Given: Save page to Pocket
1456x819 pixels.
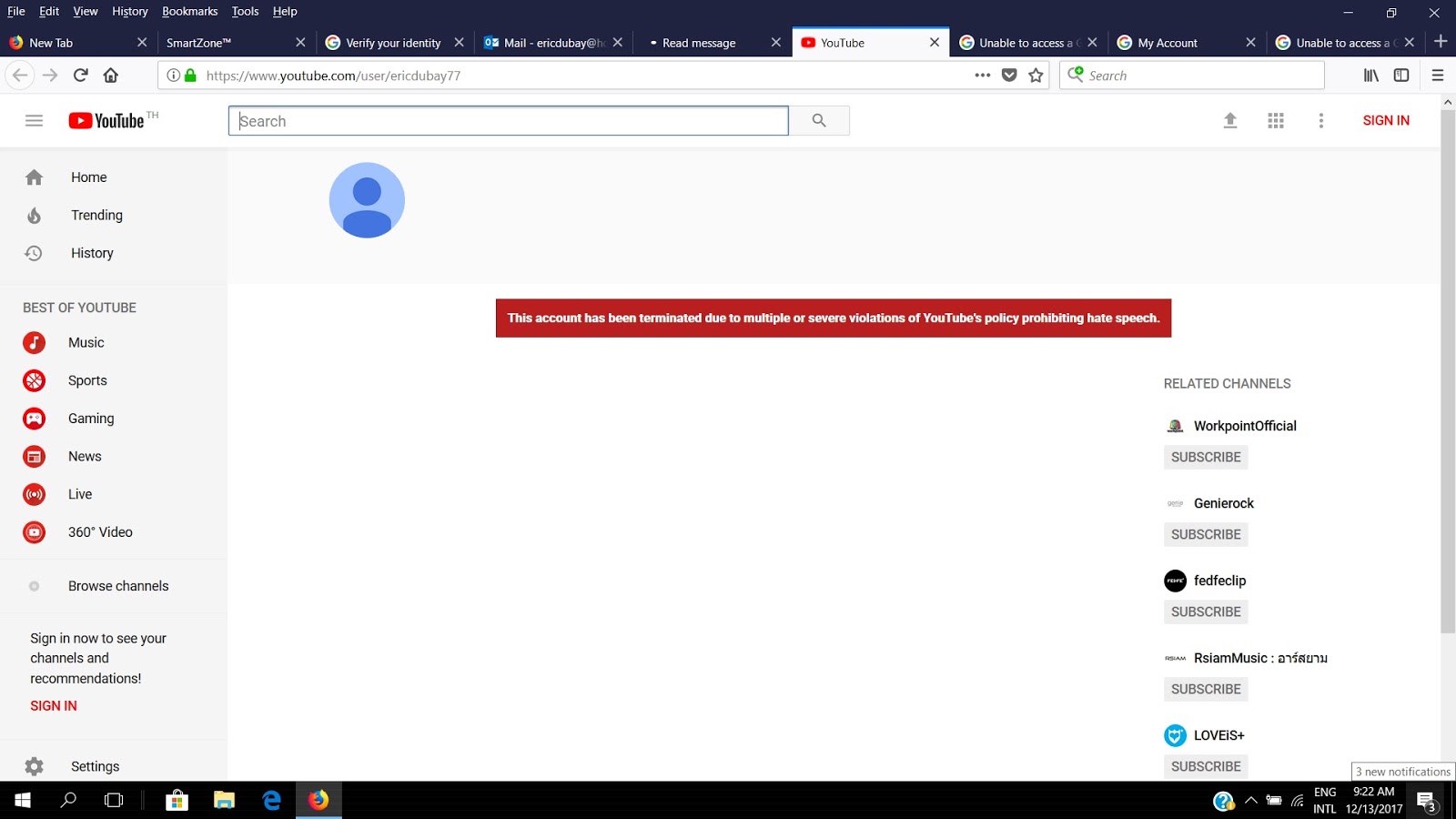Looking at the screenshot, I should click(x=1009, y=76).
